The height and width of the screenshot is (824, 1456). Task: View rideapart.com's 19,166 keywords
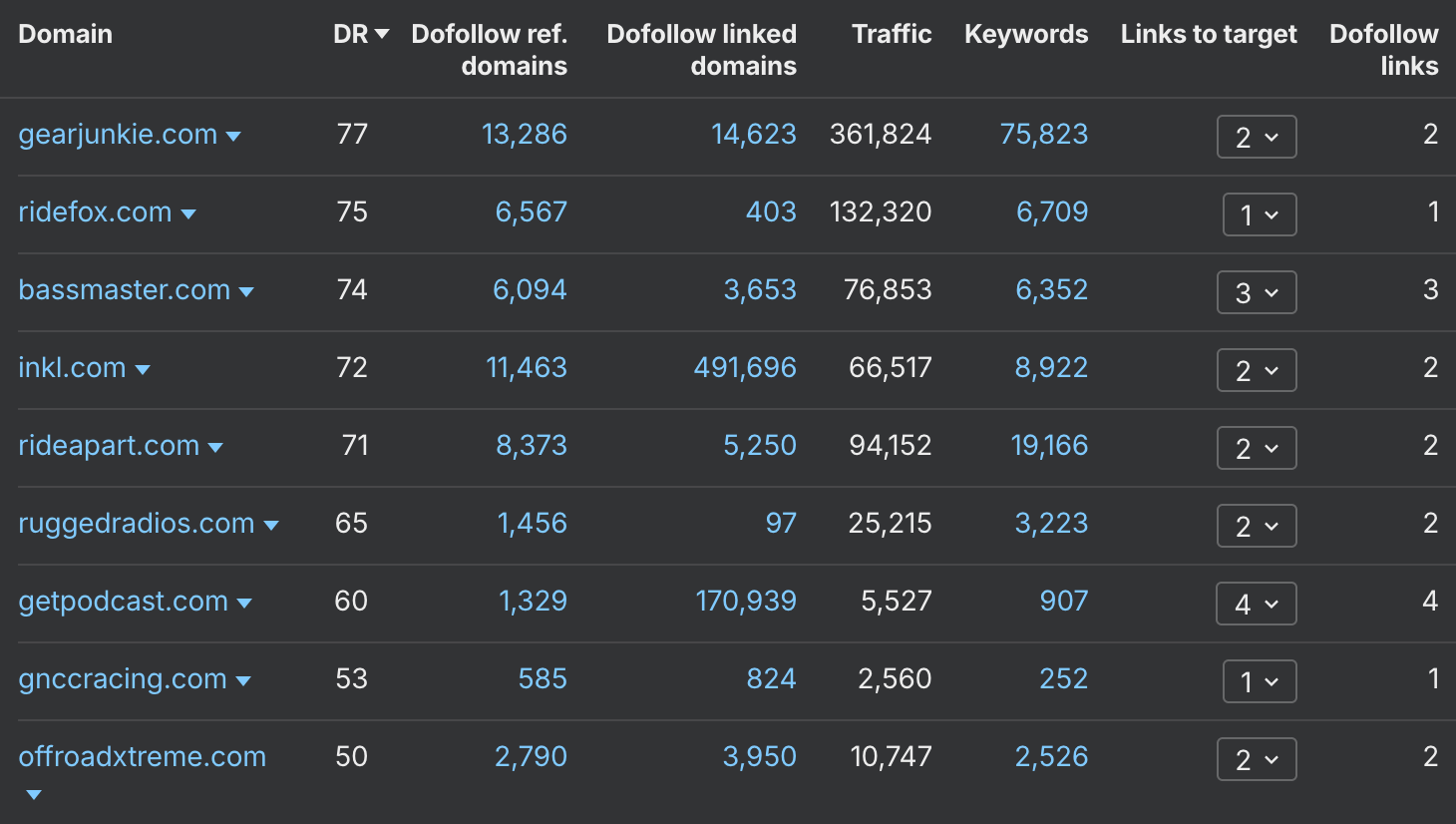1049,446
